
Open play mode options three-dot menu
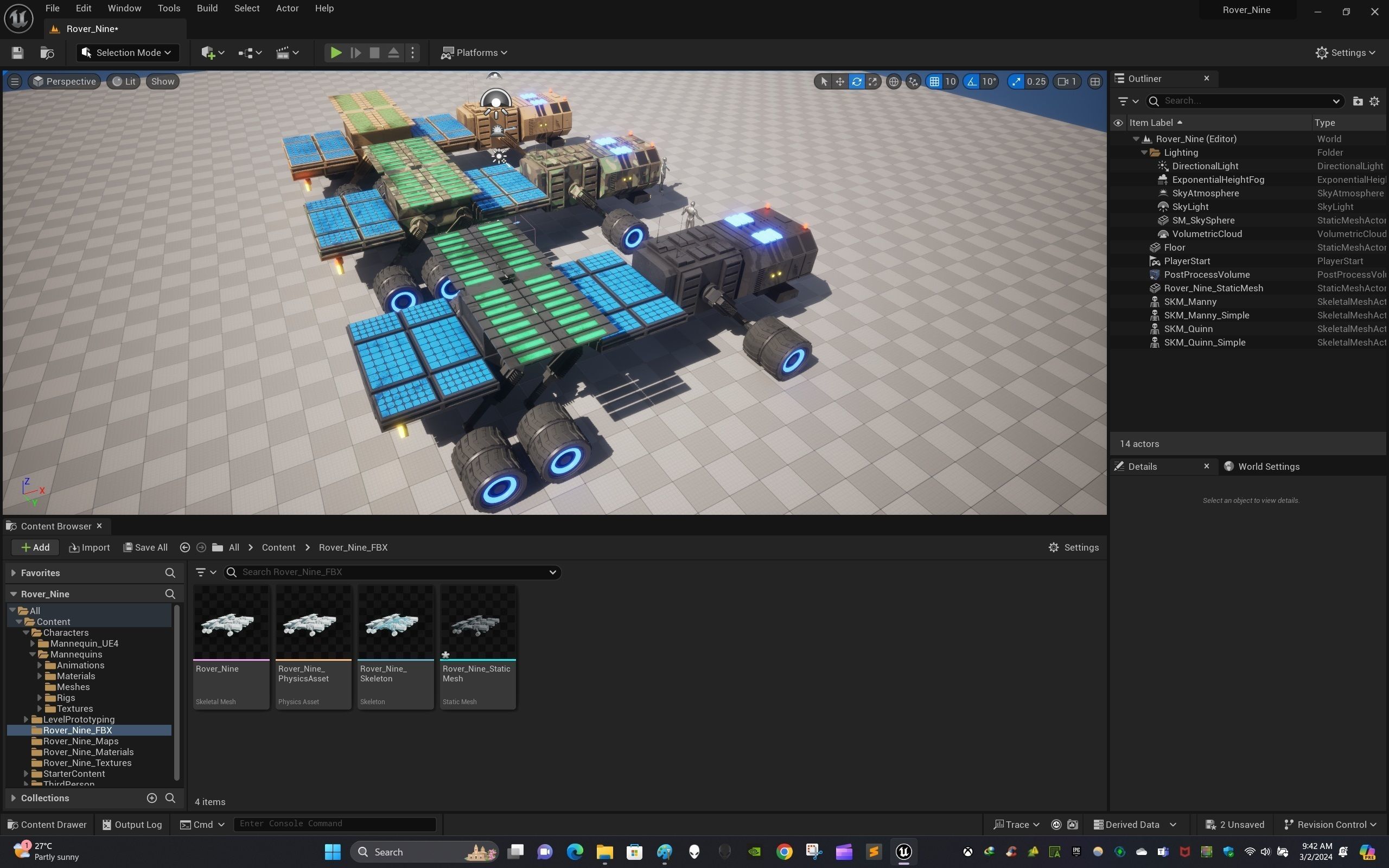pyautogui.click(x=412, y=53)
